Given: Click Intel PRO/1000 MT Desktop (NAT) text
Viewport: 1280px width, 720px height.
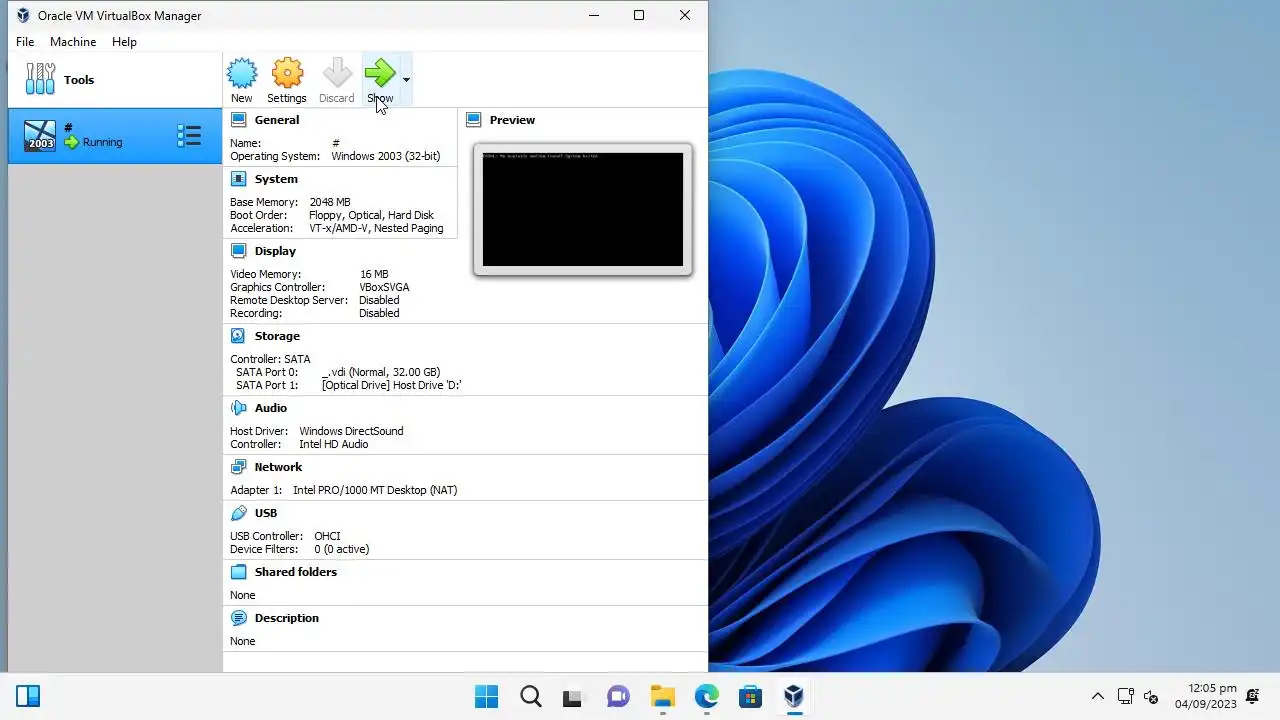Looking at the screenshot, I should pyautogui.click(x=375, y=490).
